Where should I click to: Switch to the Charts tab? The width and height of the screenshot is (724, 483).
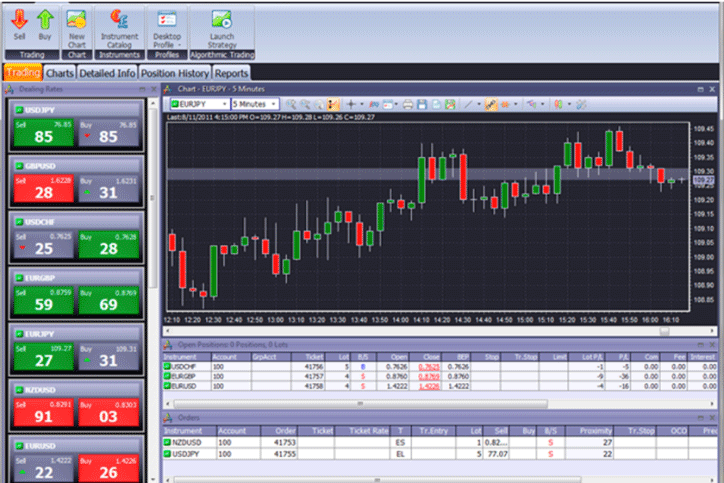point(59,73)
